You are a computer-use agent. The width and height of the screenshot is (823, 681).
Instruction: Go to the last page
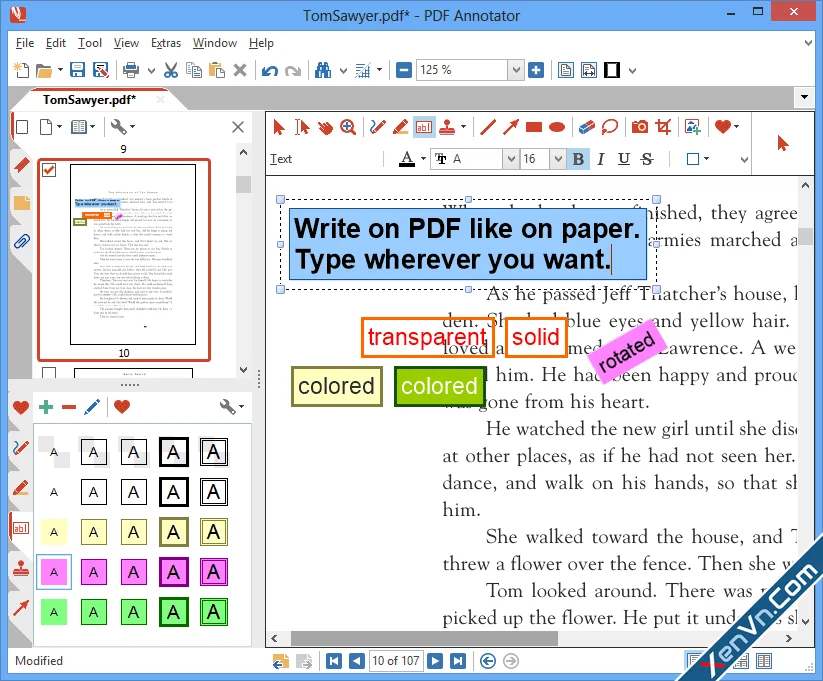click(x=458, y=661)
